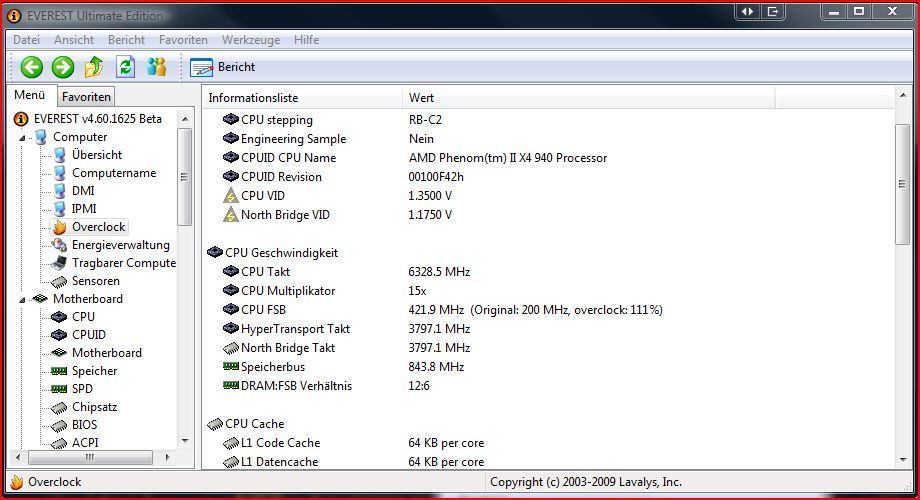Click tree horizontal scroll left arrow

click(x=18, y=457)
